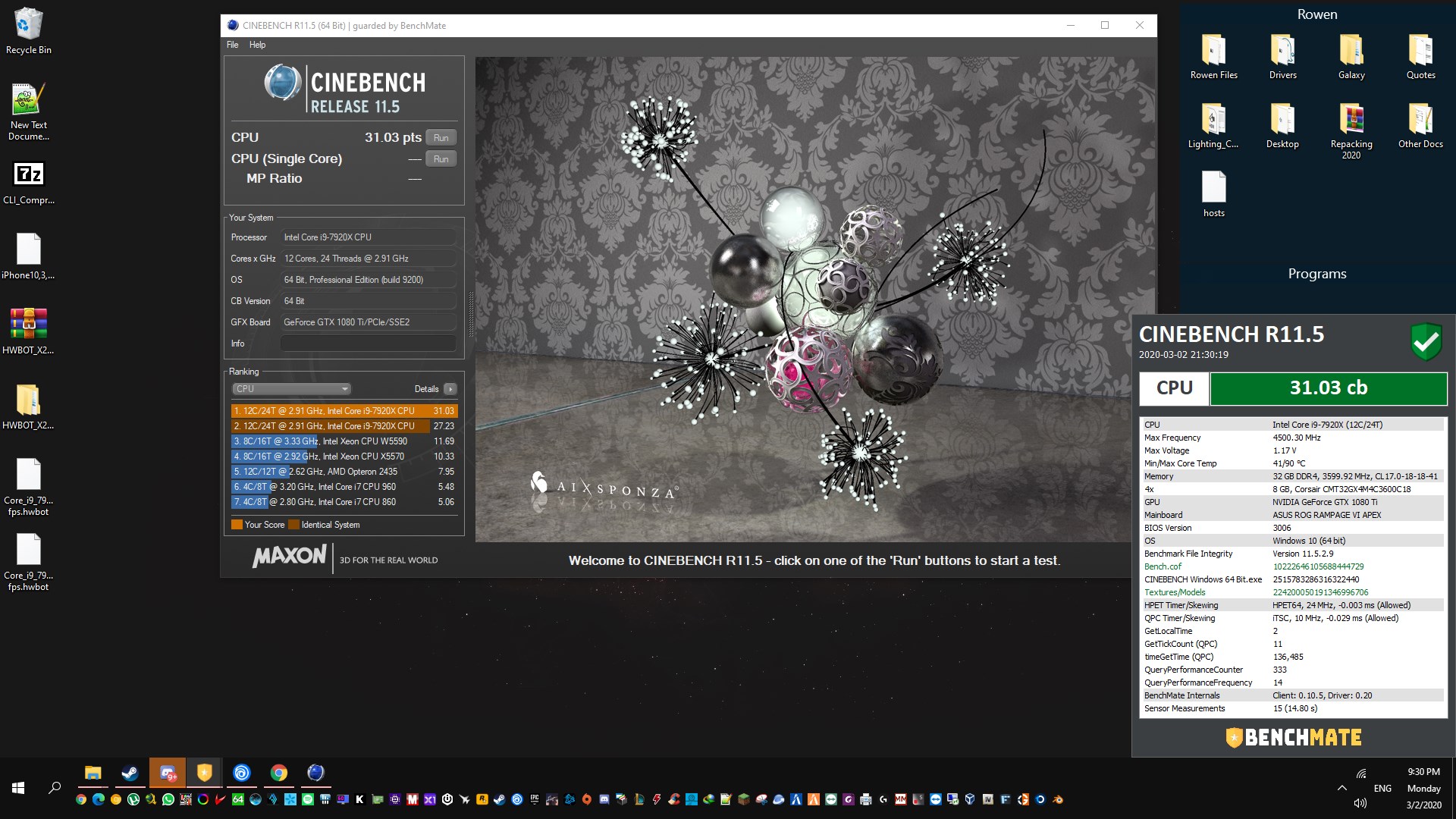Click the BenchMate green shield checkmark
1456x819 pixels.
tap(1426, 342)
